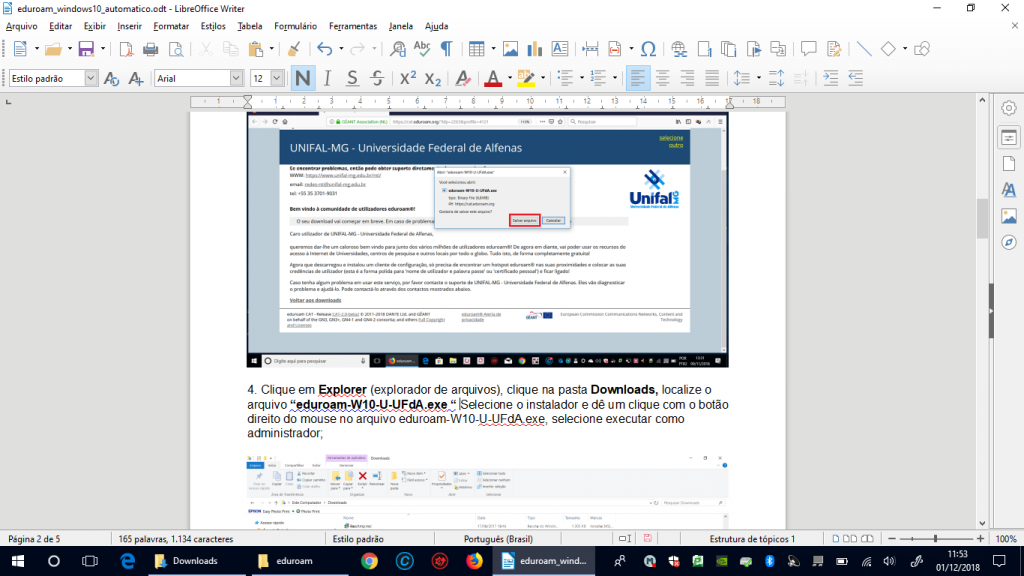Expand the font color dropdown arrow
Screen dimensions: 1024x576
[x=509, y=78]
